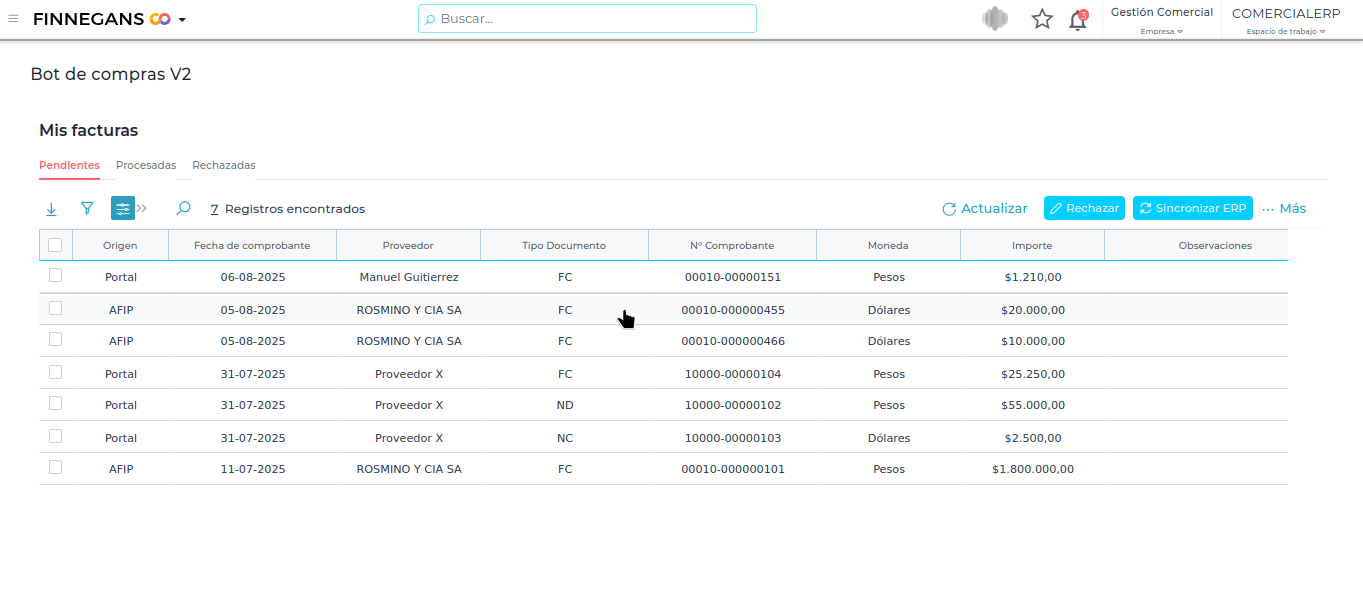
Task: Click the column settings sliders icon
Action: tap(122, 208)
